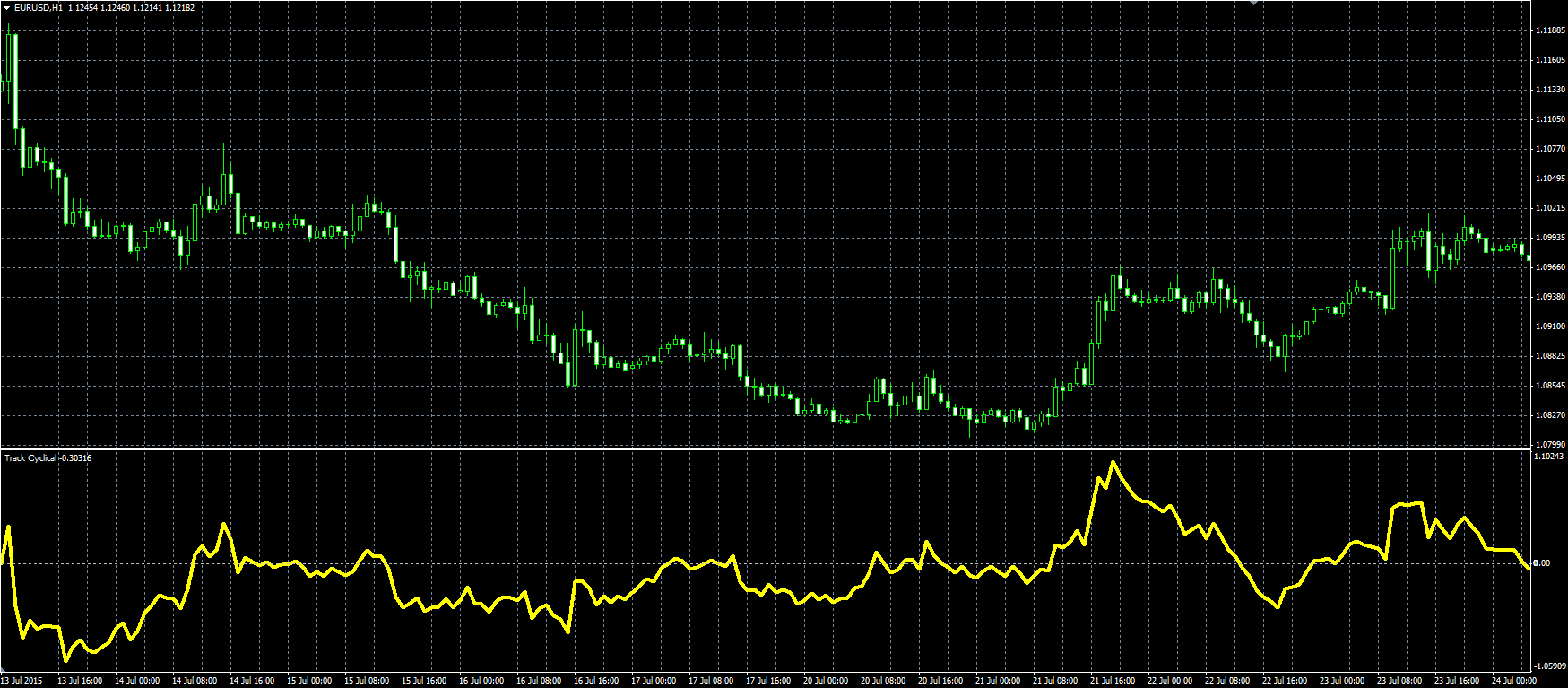Click the 0.00 indicator level label
The image size is (1568, 688).
click(1542, 563)
